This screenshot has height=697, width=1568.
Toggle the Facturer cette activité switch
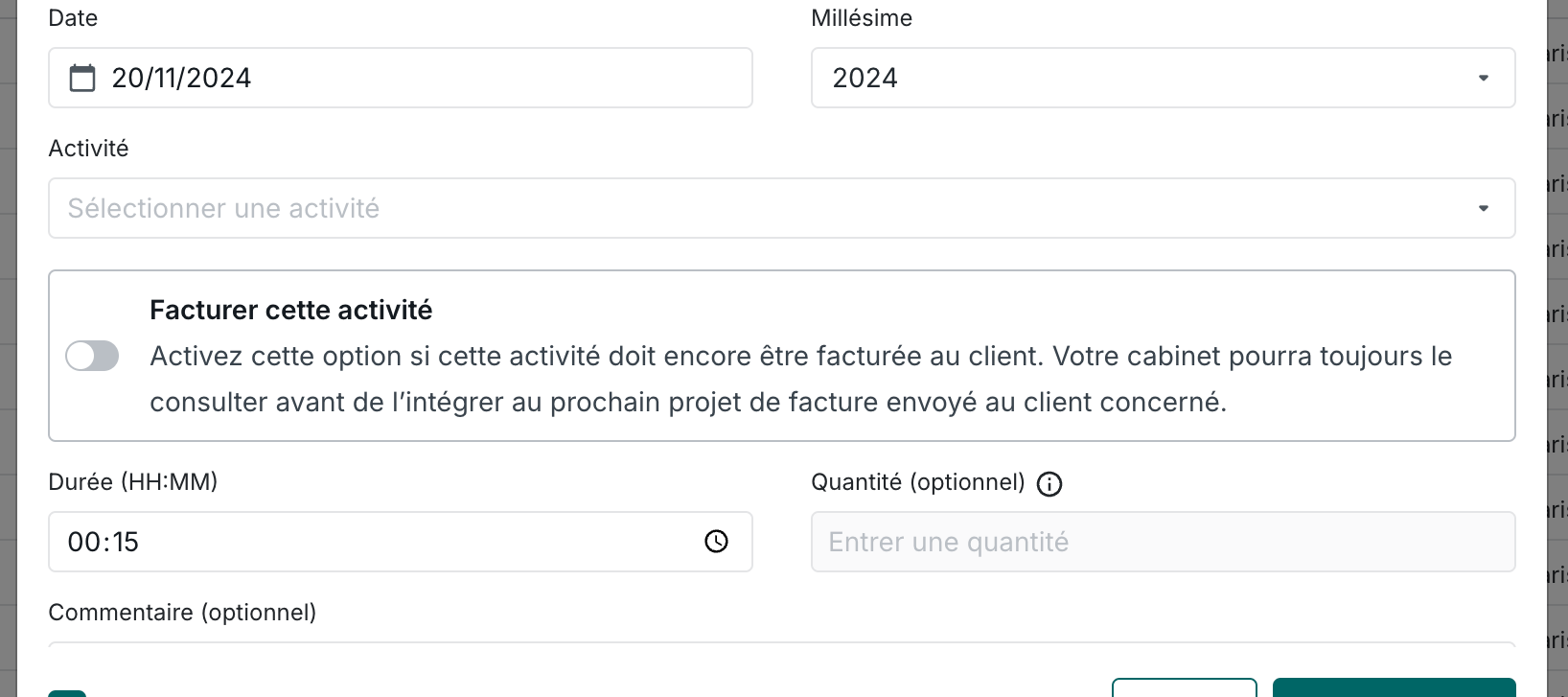click(x=92, y=356)
